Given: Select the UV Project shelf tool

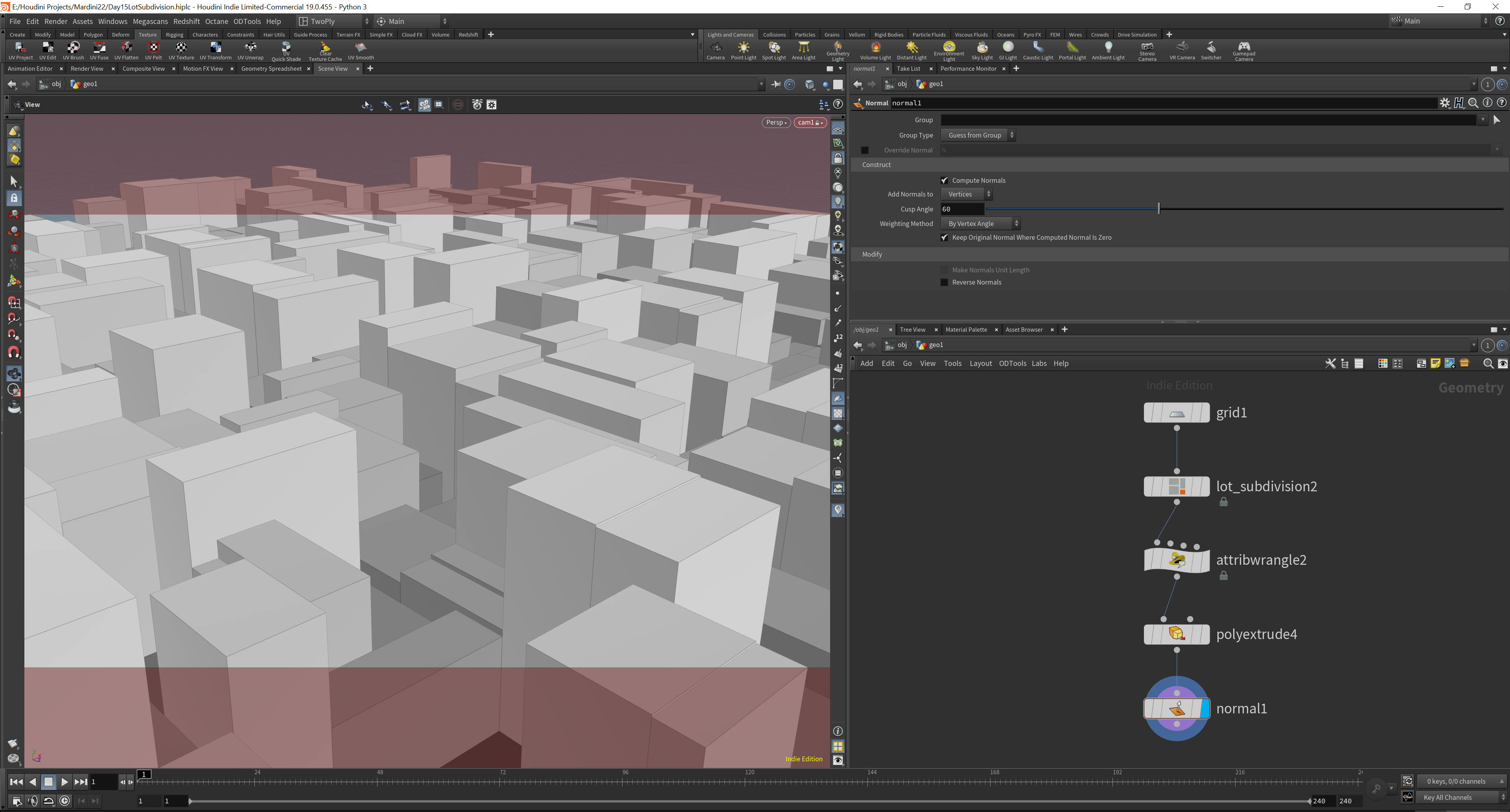Looking at the screenshot, I should [20, 51].
